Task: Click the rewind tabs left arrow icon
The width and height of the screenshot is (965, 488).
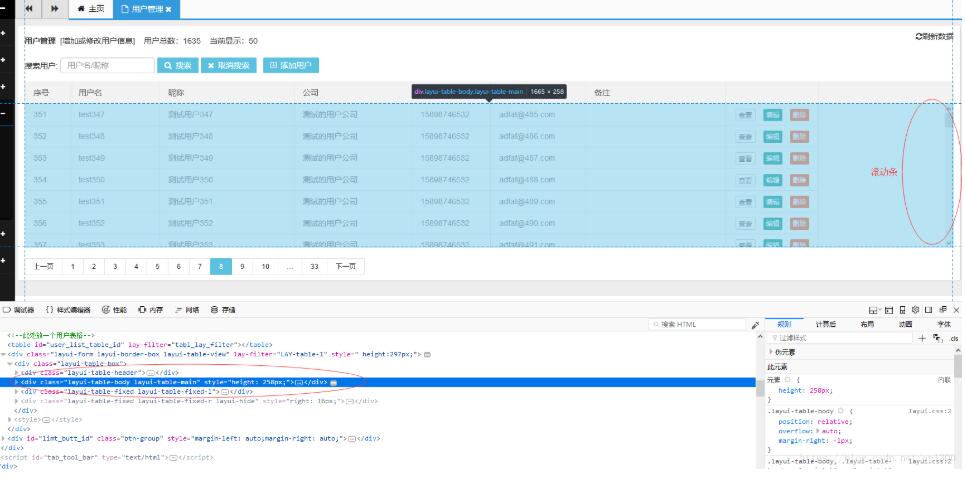Action: [x=29, y=9]
